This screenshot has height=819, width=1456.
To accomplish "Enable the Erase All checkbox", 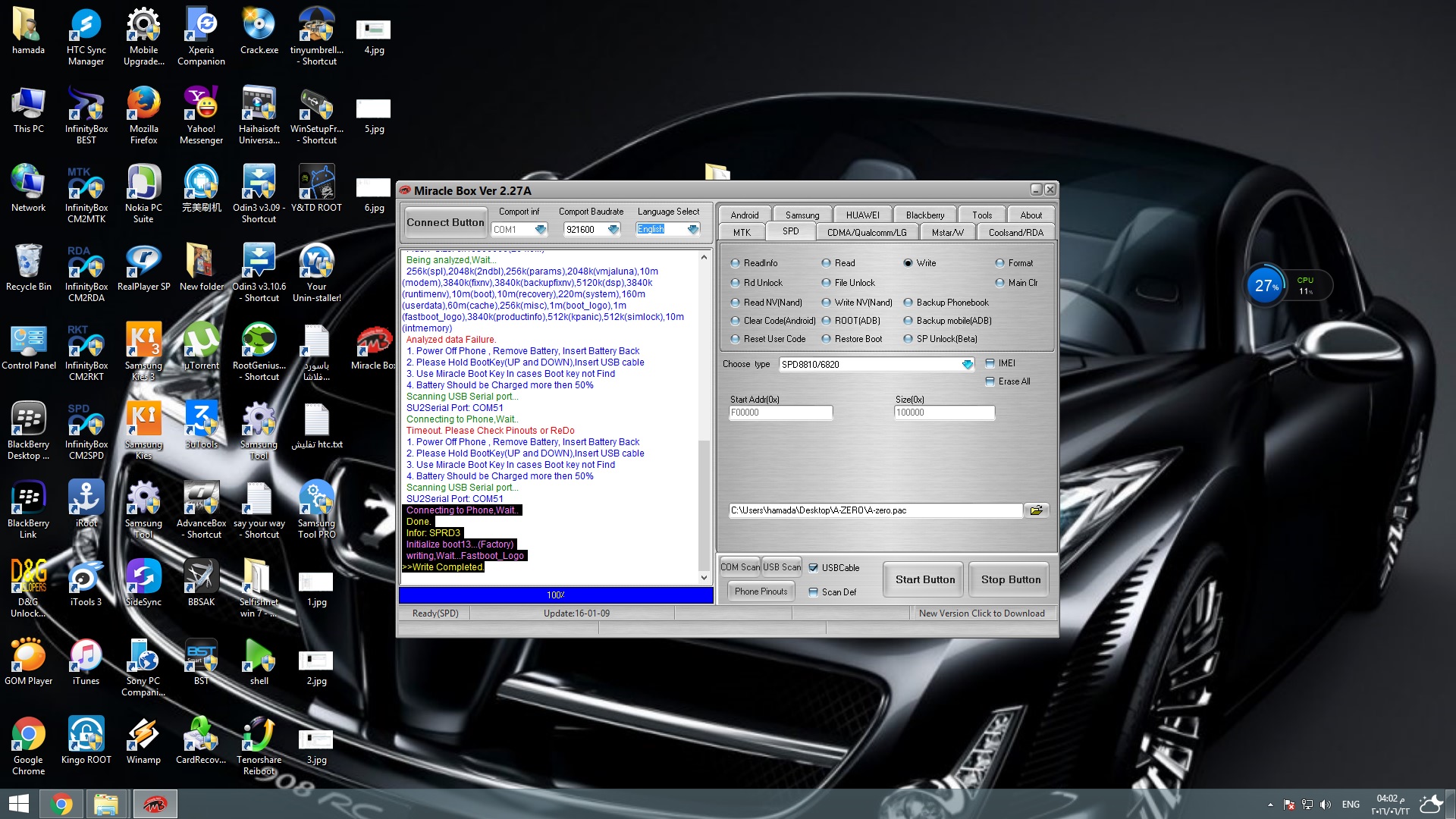I will point(990,381).
